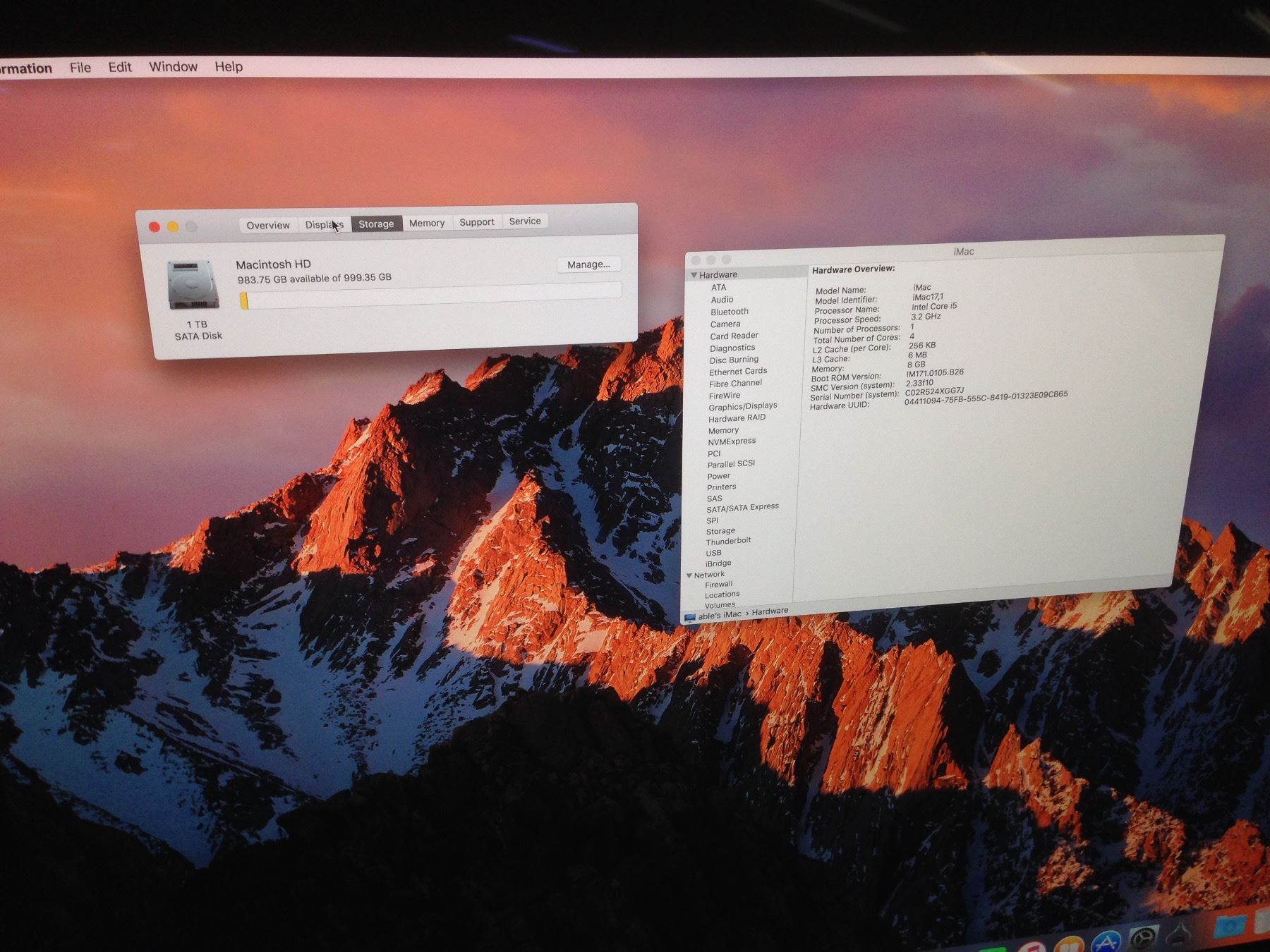Click the Manage... button
1270x952 pixels.
pos(588,264)
